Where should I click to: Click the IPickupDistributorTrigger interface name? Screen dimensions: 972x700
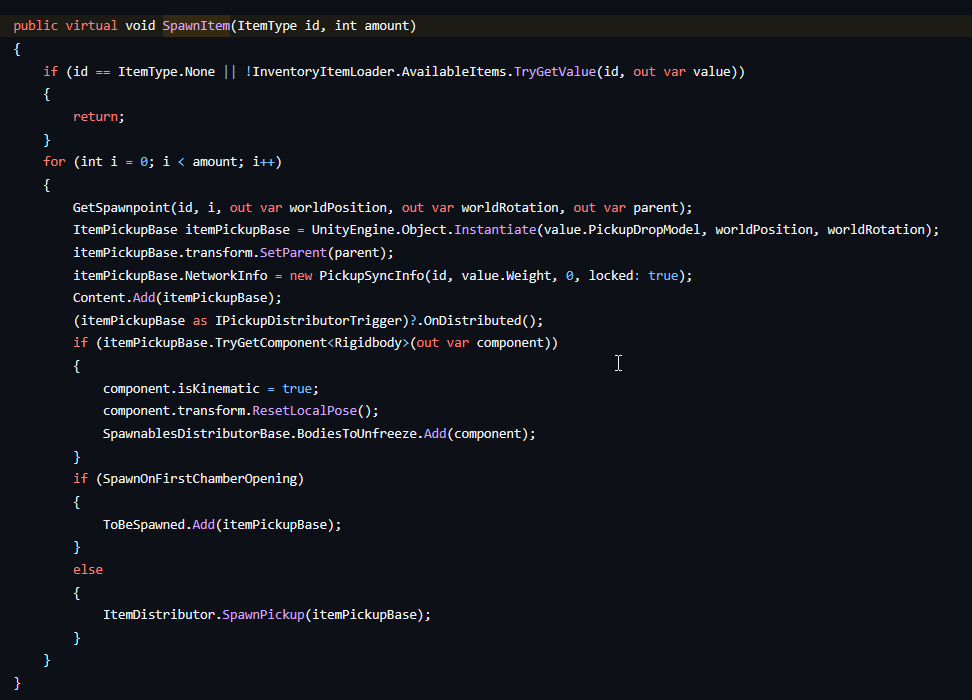(x=308, y=321)
